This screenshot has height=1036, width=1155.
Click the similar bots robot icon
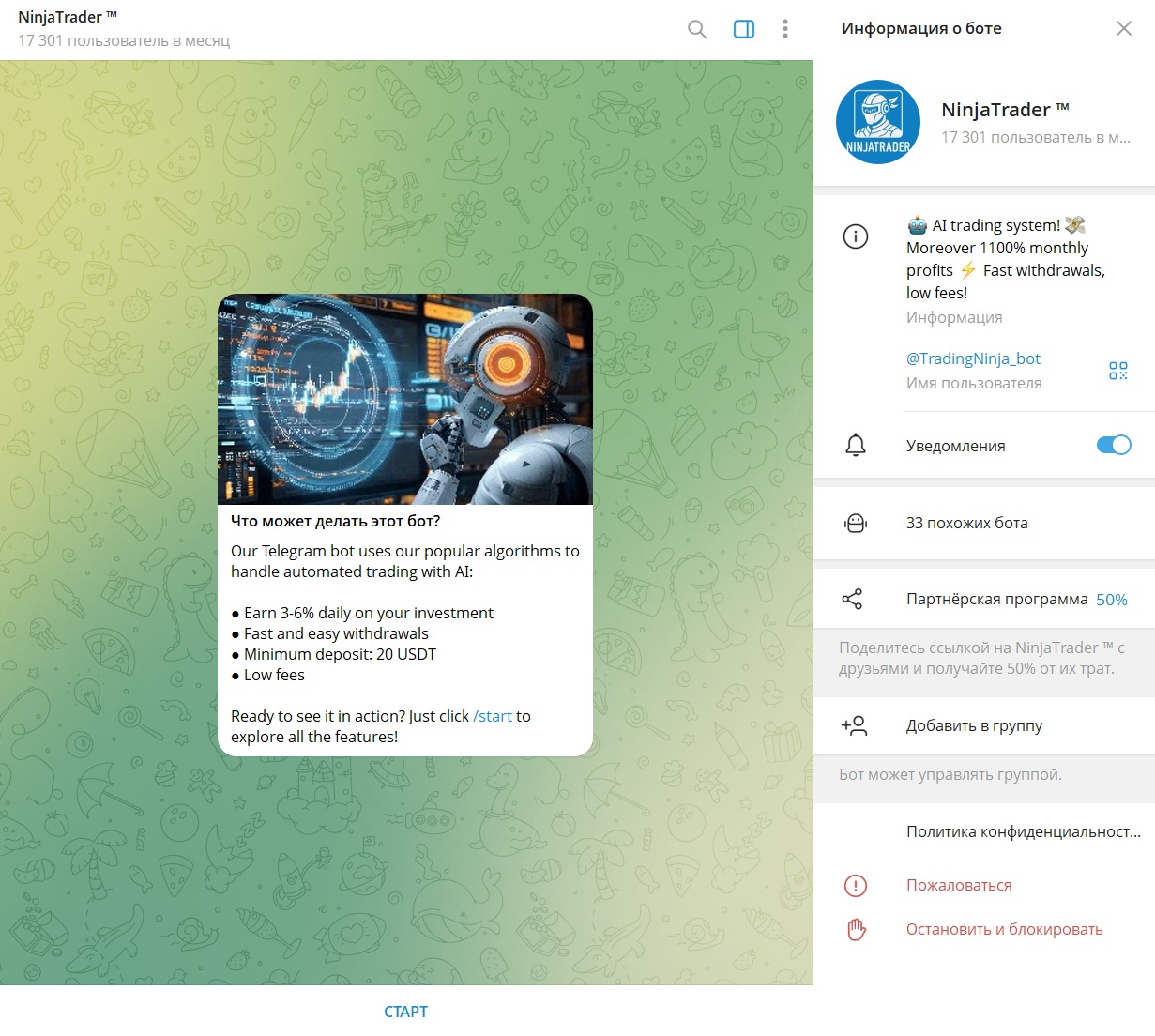[856, 523]
